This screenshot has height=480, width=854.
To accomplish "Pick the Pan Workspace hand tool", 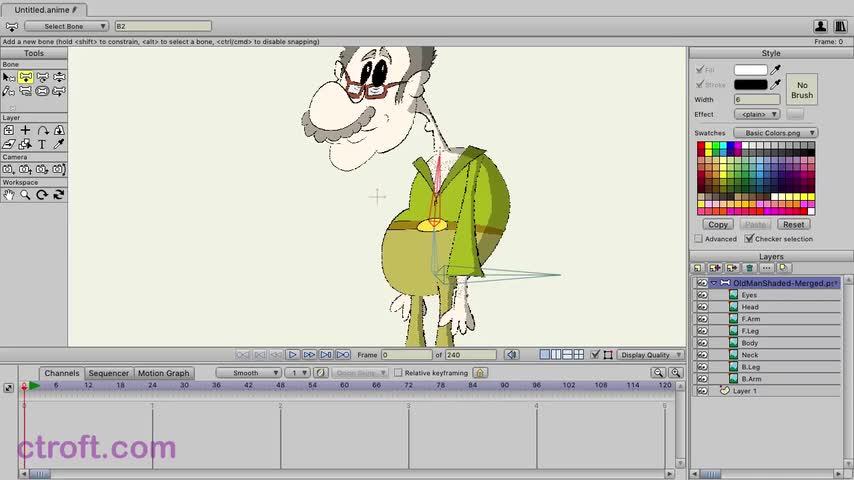I will pyautogui.click(x=9, y=195).
